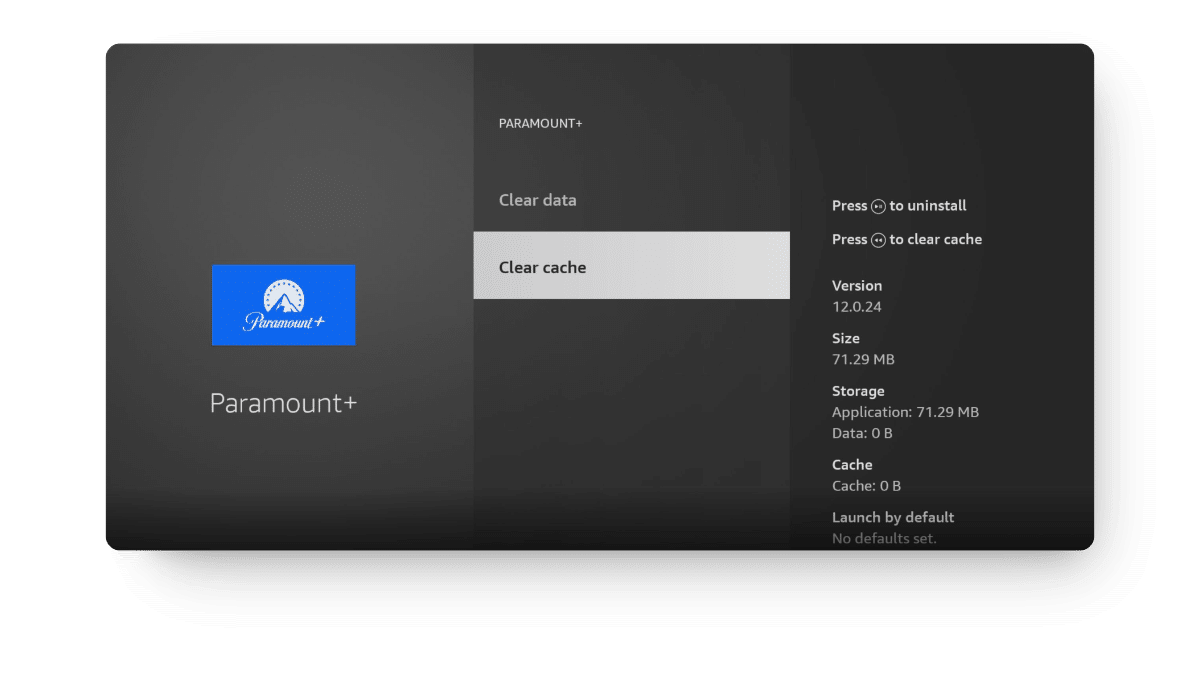This screenshot has height=675, width=1200.
Task: Click the icon inside the uninstall instruction
Action: tap(877, 206)
